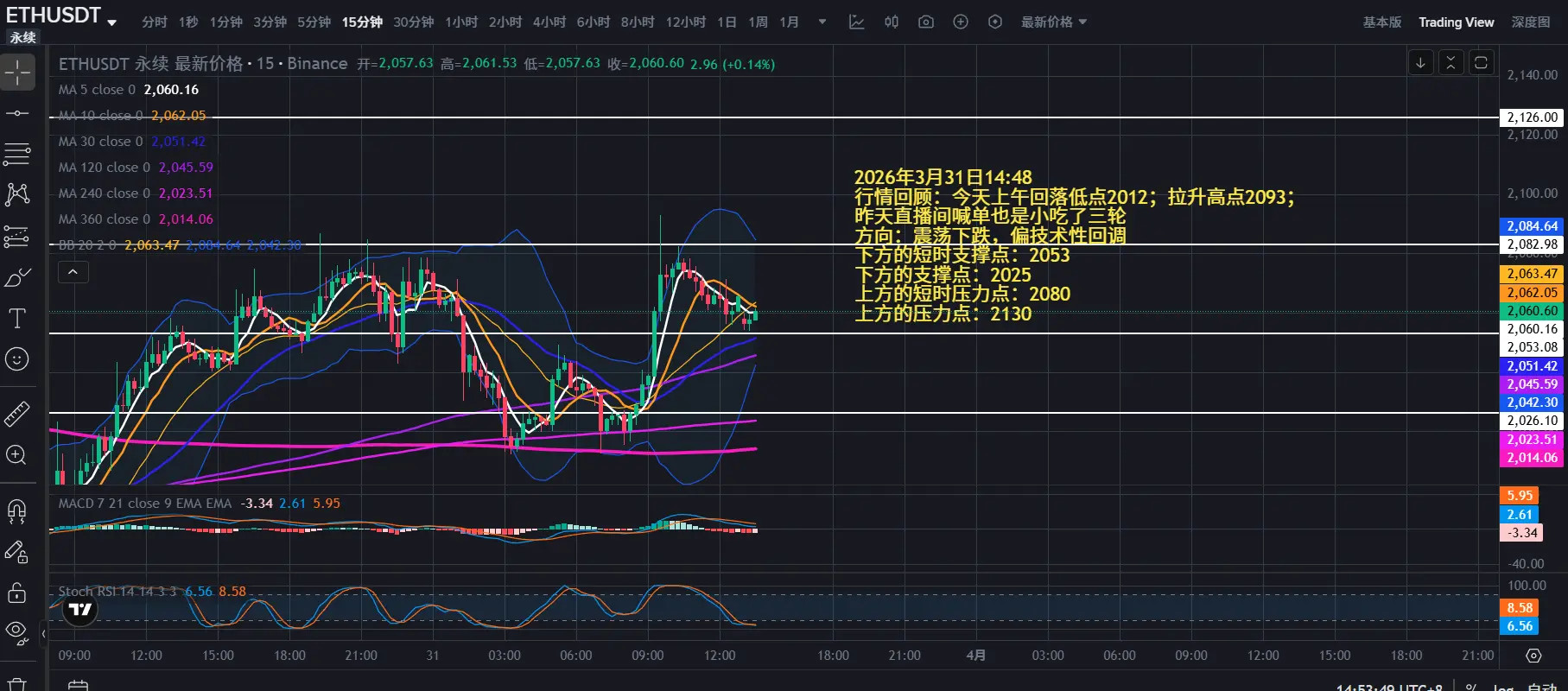Open the axis settings gear icon
The image size is (1568, 691).
click(1533, 656)
